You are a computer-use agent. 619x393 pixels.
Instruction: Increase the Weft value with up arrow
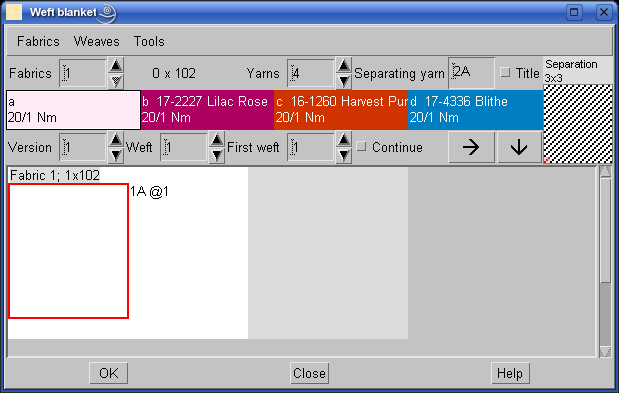pyautogui.click(x=217, y=139)
